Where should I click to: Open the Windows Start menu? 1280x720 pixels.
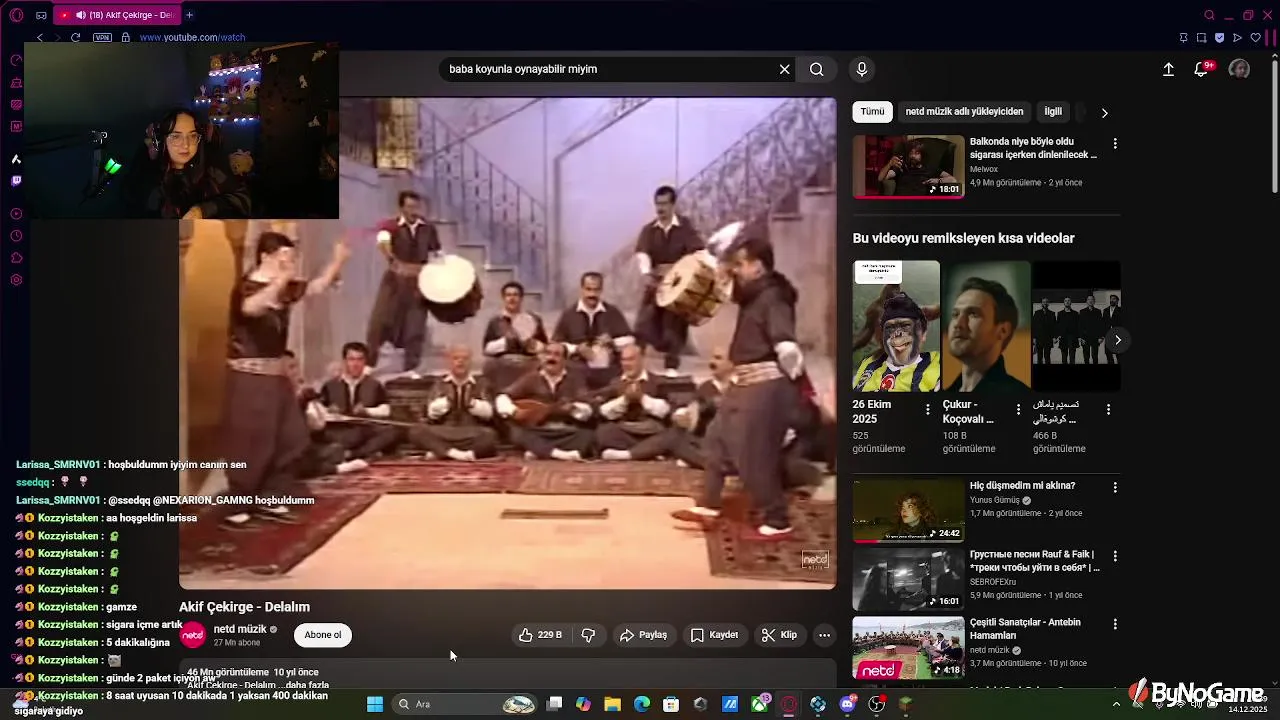pyautogui.click(x=375, y=704)
